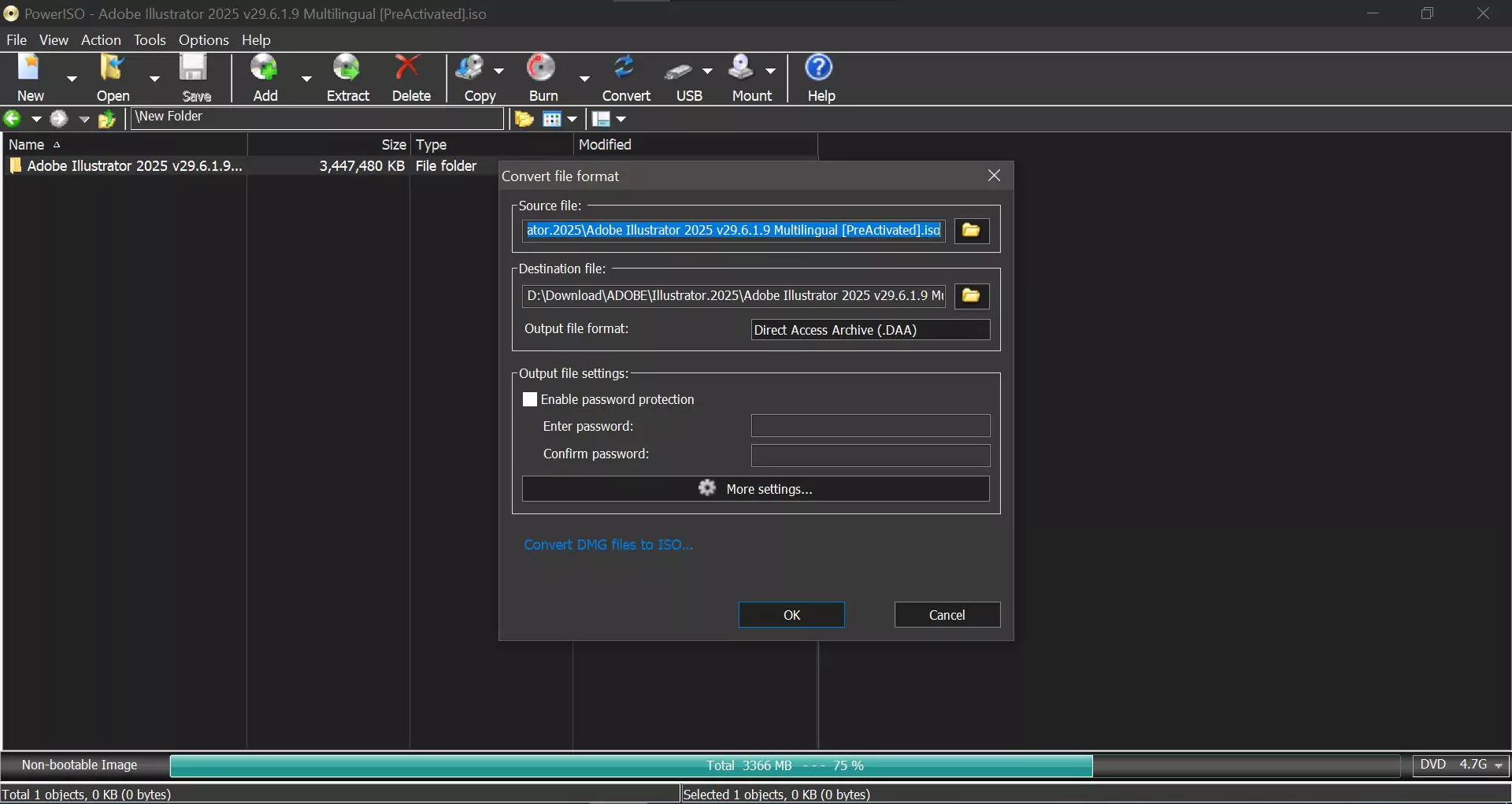
Task: Expand the Mount dropdown arrow
Action: pyautogui.click(x=770, y=70)
